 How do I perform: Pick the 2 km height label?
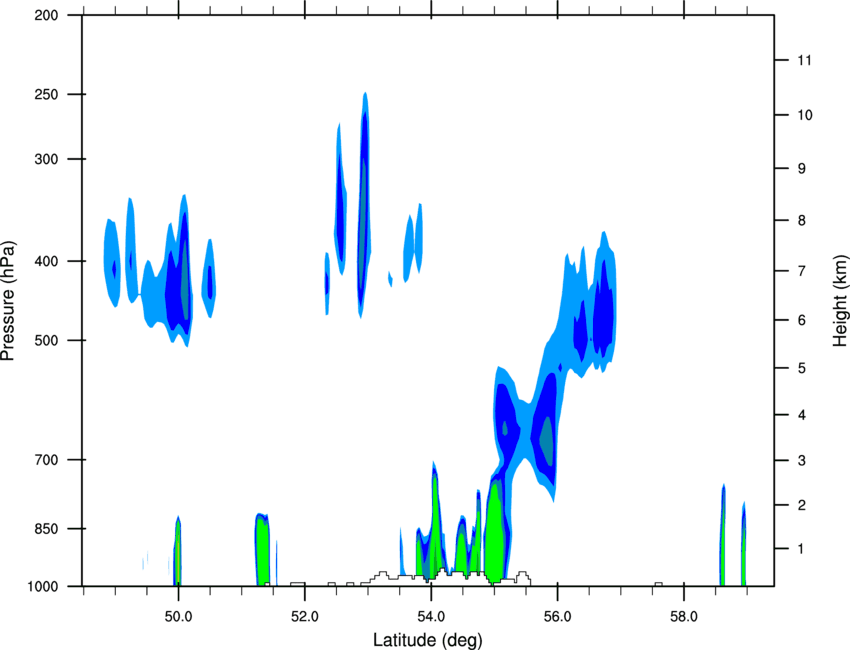point(802,505)
